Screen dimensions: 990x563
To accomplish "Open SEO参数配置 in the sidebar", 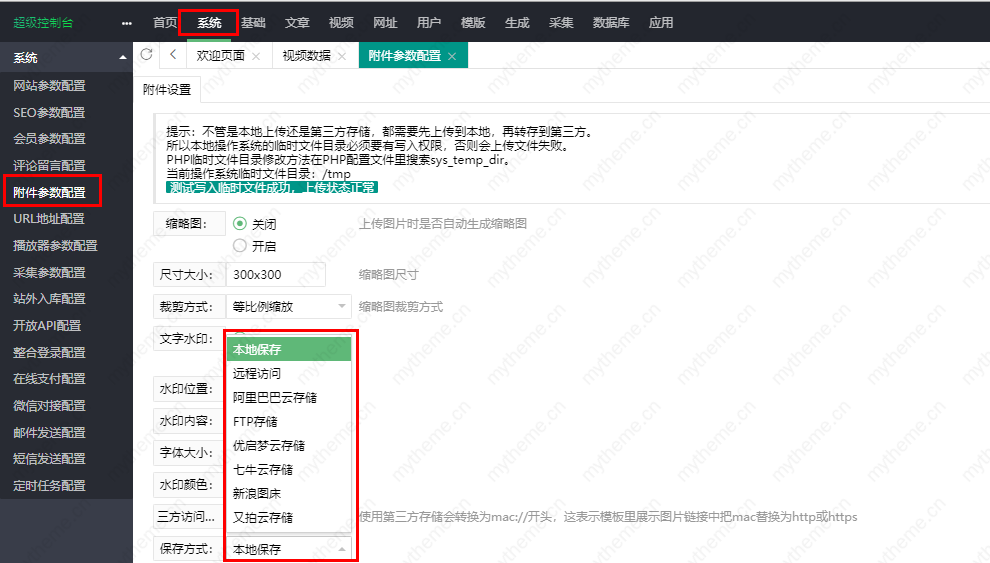I will click(49, 112).
